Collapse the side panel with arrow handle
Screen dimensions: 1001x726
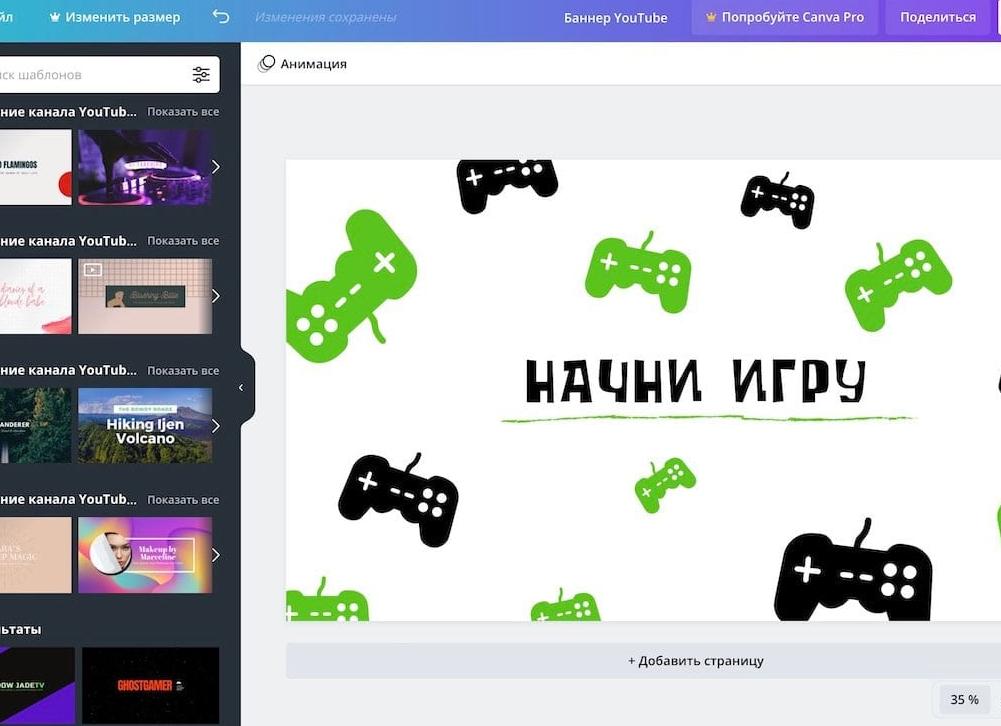(241, 387)
